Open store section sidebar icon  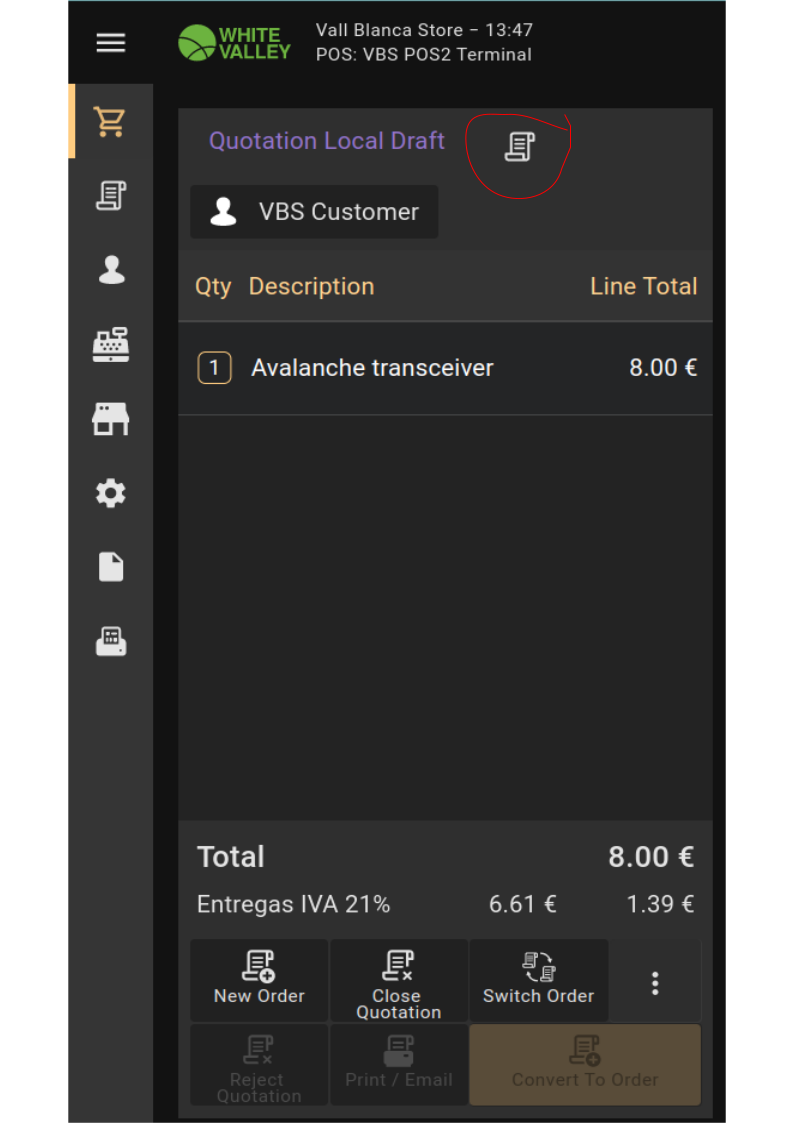click(111, 419)
